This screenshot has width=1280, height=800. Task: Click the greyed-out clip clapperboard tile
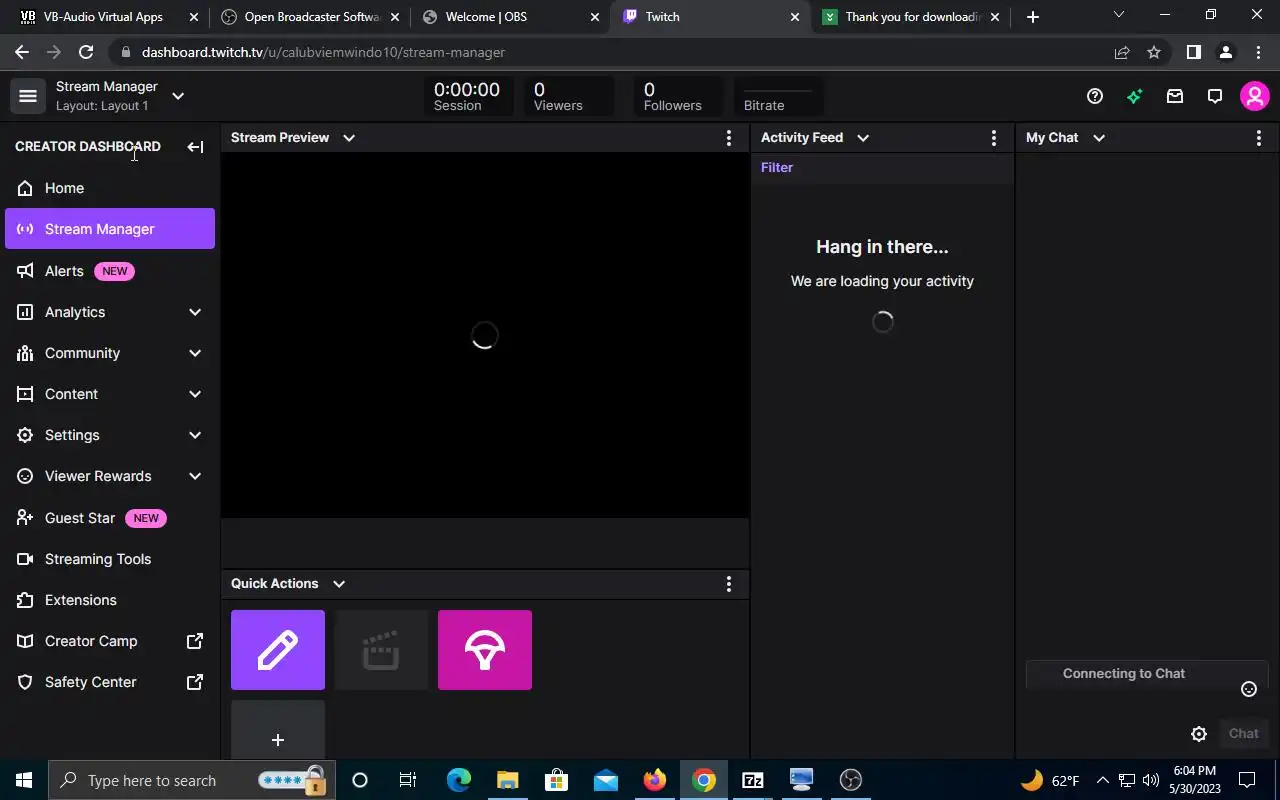381,650
